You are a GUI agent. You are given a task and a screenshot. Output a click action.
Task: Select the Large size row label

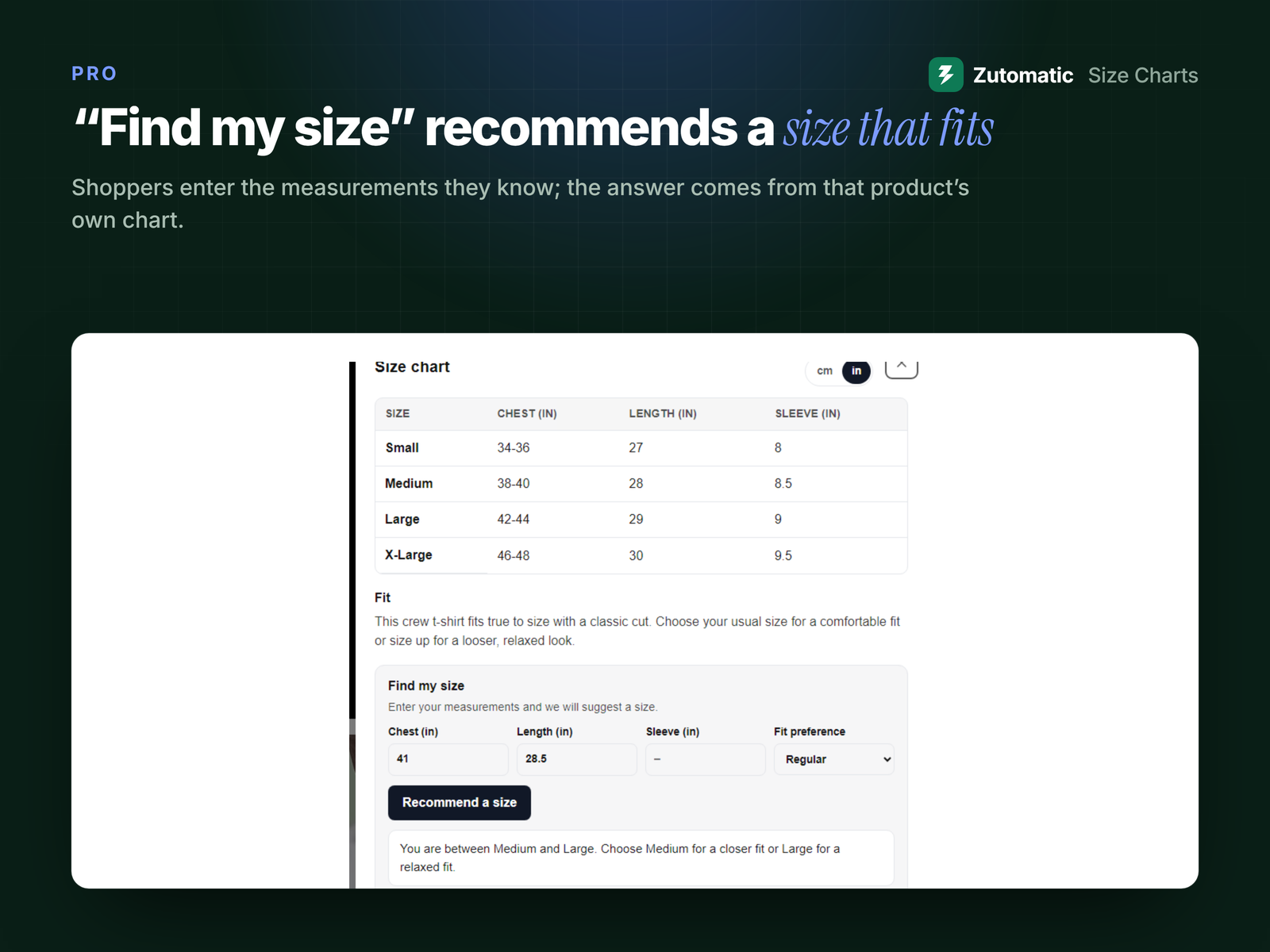(402, 519)
